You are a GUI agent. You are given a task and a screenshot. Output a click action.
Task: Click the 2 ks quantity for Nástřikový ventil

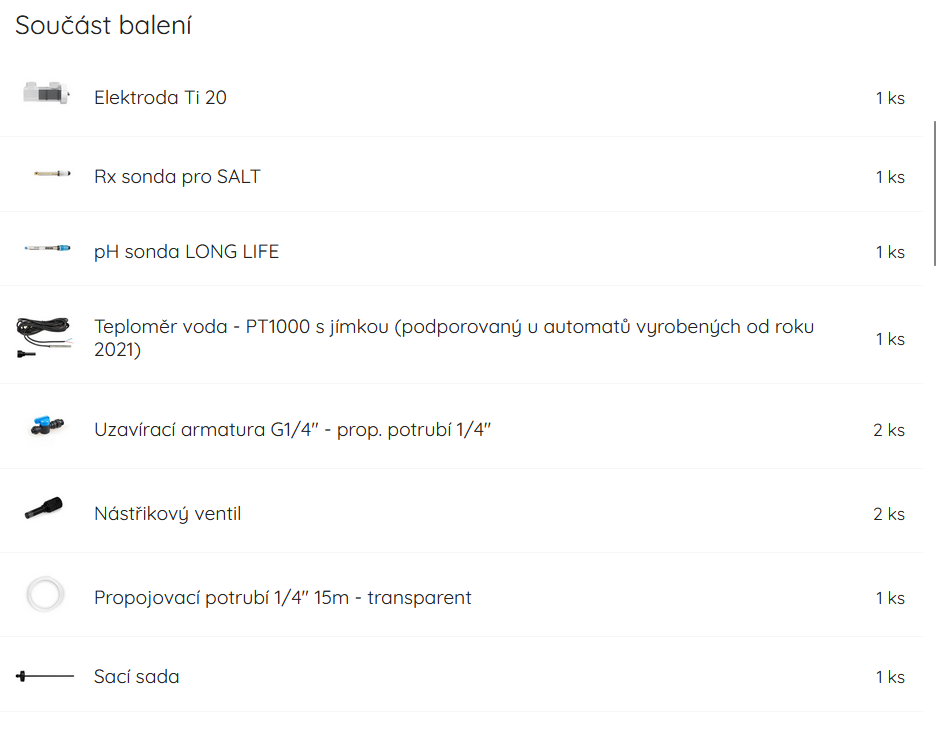click(888, 514)
